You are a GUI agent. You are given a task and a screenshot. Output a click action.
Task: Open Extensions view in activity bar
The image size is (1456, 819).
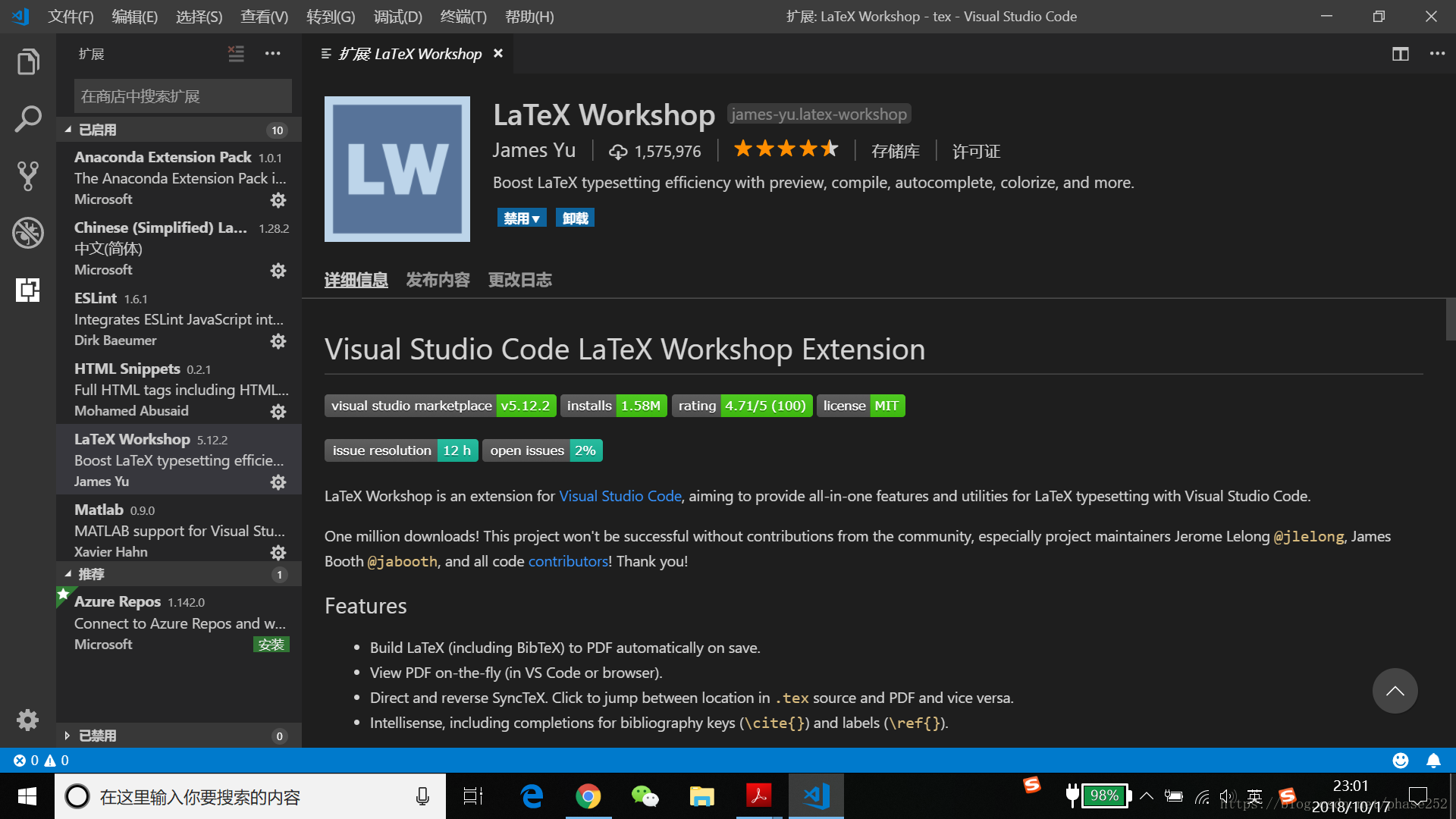coord(28,290)
